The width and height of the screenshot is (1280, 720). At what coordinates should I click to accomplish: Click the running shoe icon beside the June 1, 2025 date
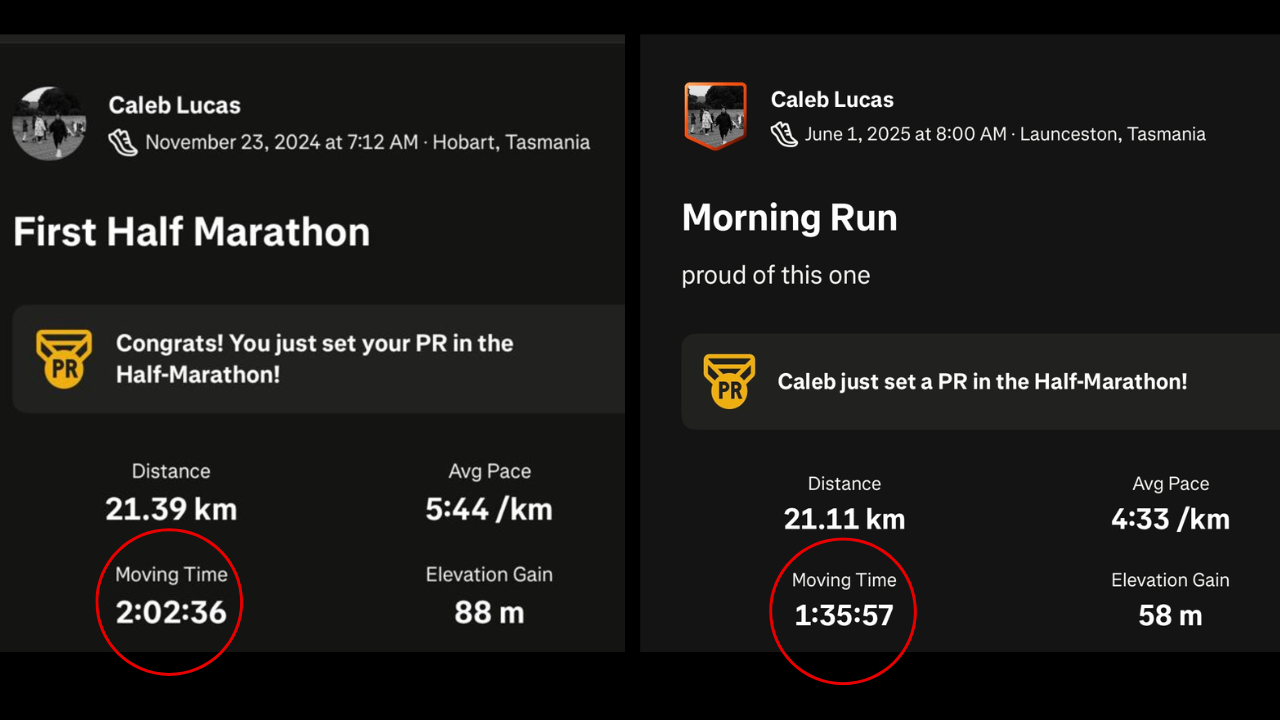click(x=785, y=134)
